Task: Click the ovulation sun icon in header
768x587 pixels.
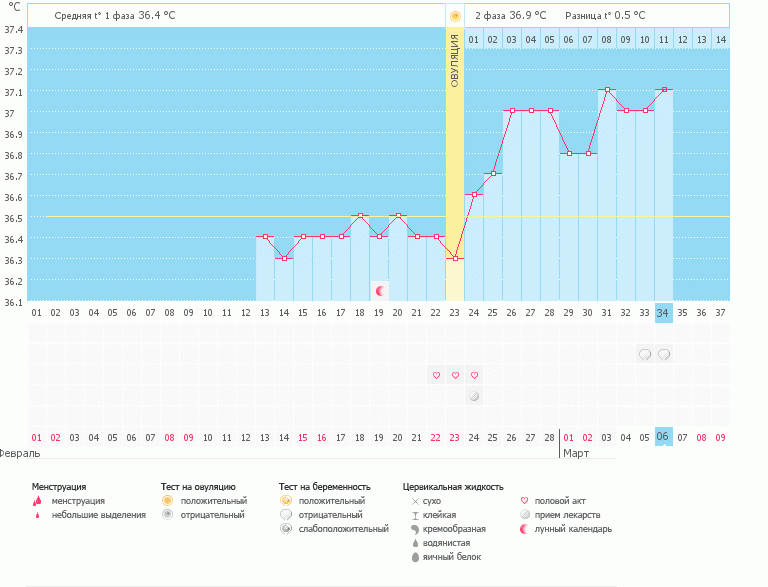Action: [455, 17]
